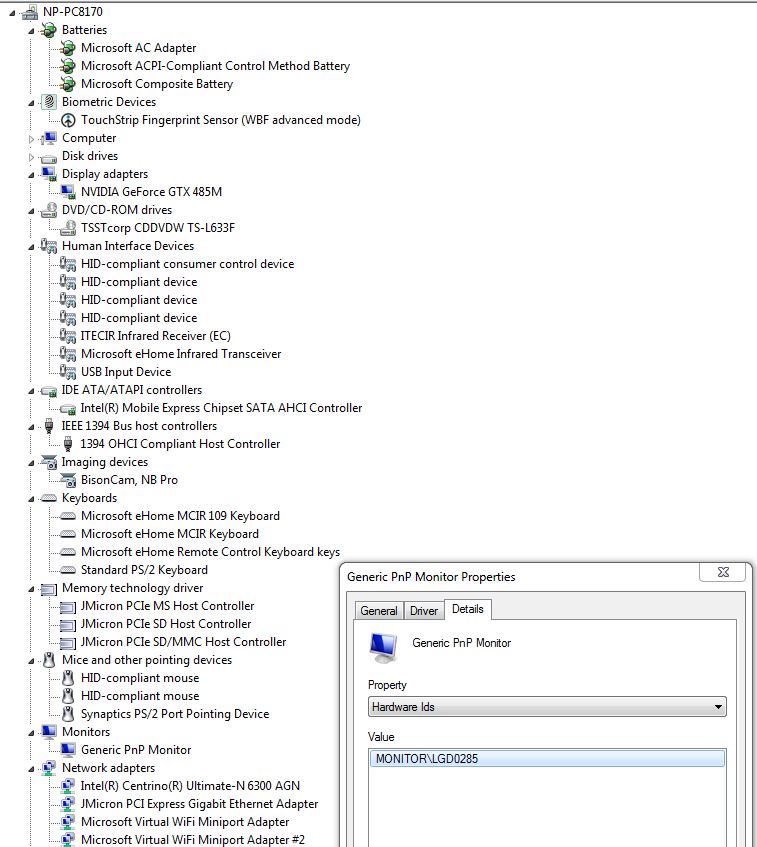The height and width of the screenshot is (847, 757).
Task: Collapse the Network adapters node
Action: [31, 769]
